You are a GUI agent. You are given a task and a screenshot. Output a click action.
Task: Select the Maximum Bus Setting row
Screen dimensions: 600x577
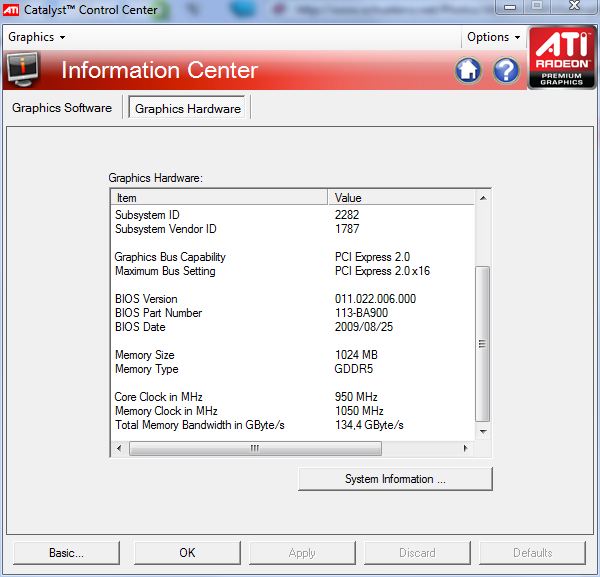pos(293,271)
